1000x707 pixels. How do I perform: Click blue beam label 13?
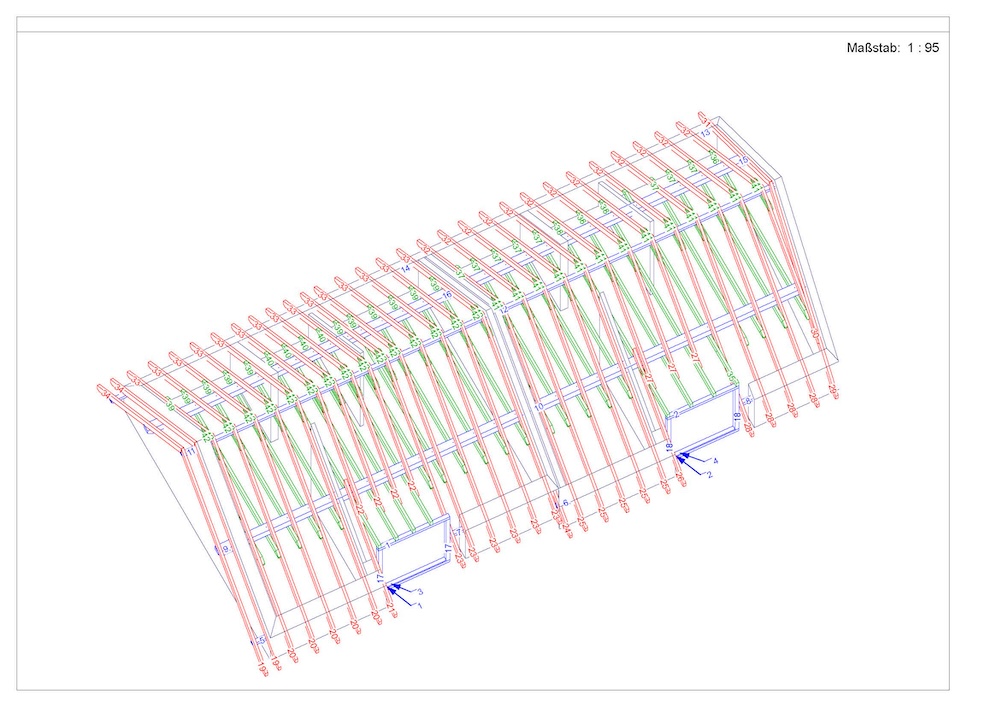click(705, 133)
